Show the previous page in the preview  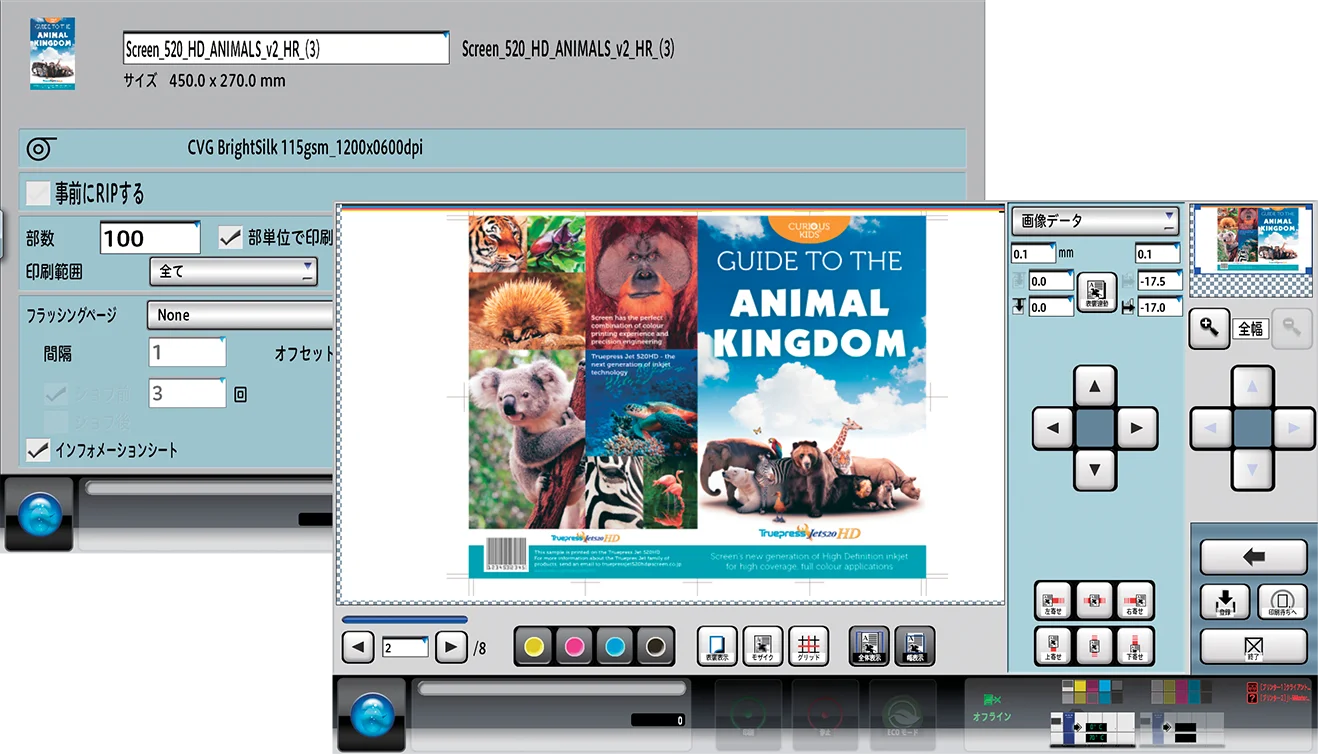coord(358,647)
